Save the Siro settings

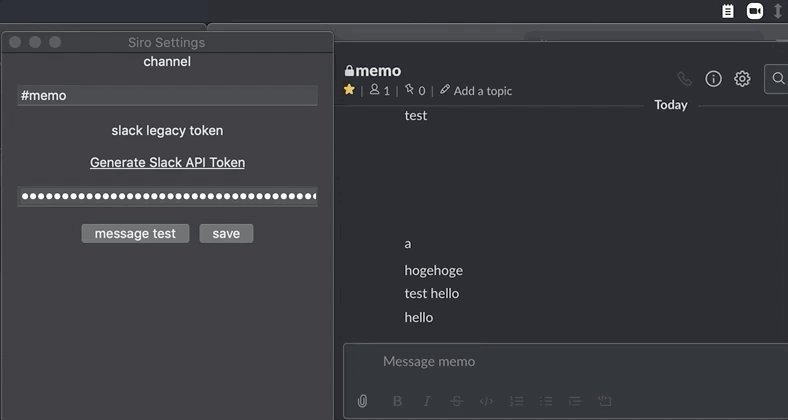click(x=226, y=233)
